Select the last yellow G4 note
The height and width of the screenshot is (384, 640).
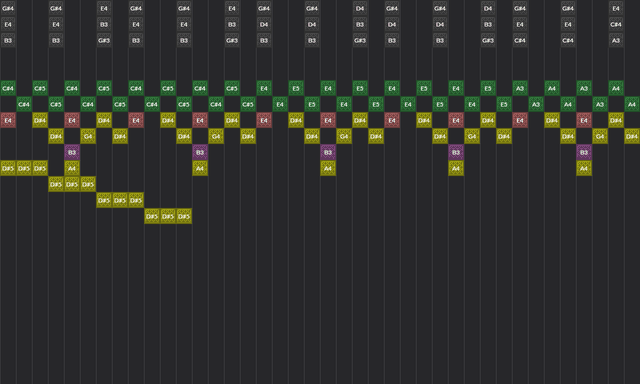pyautogui.click(x=600, y=136)
